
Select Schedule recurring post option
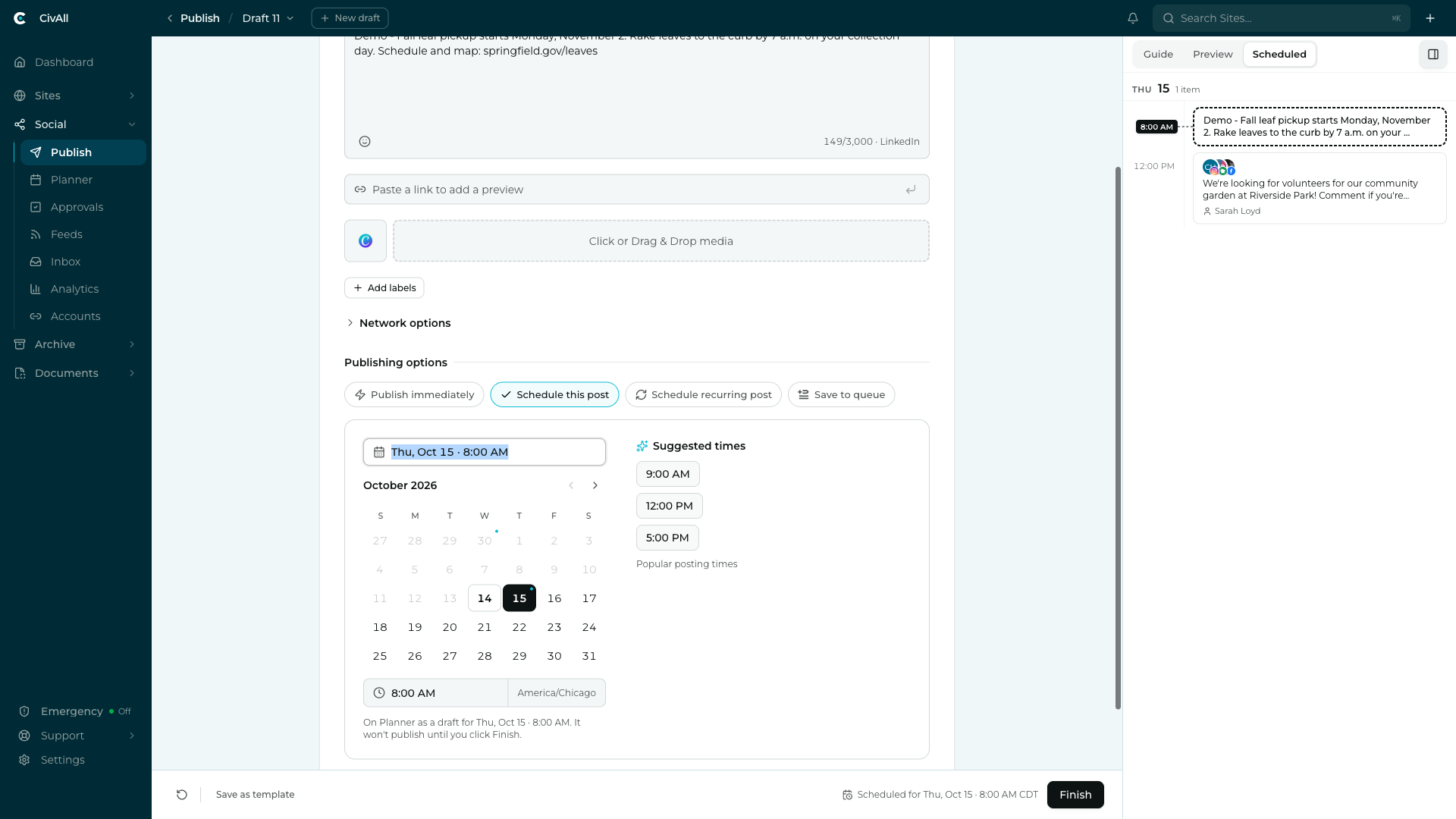tap(703, 395)
